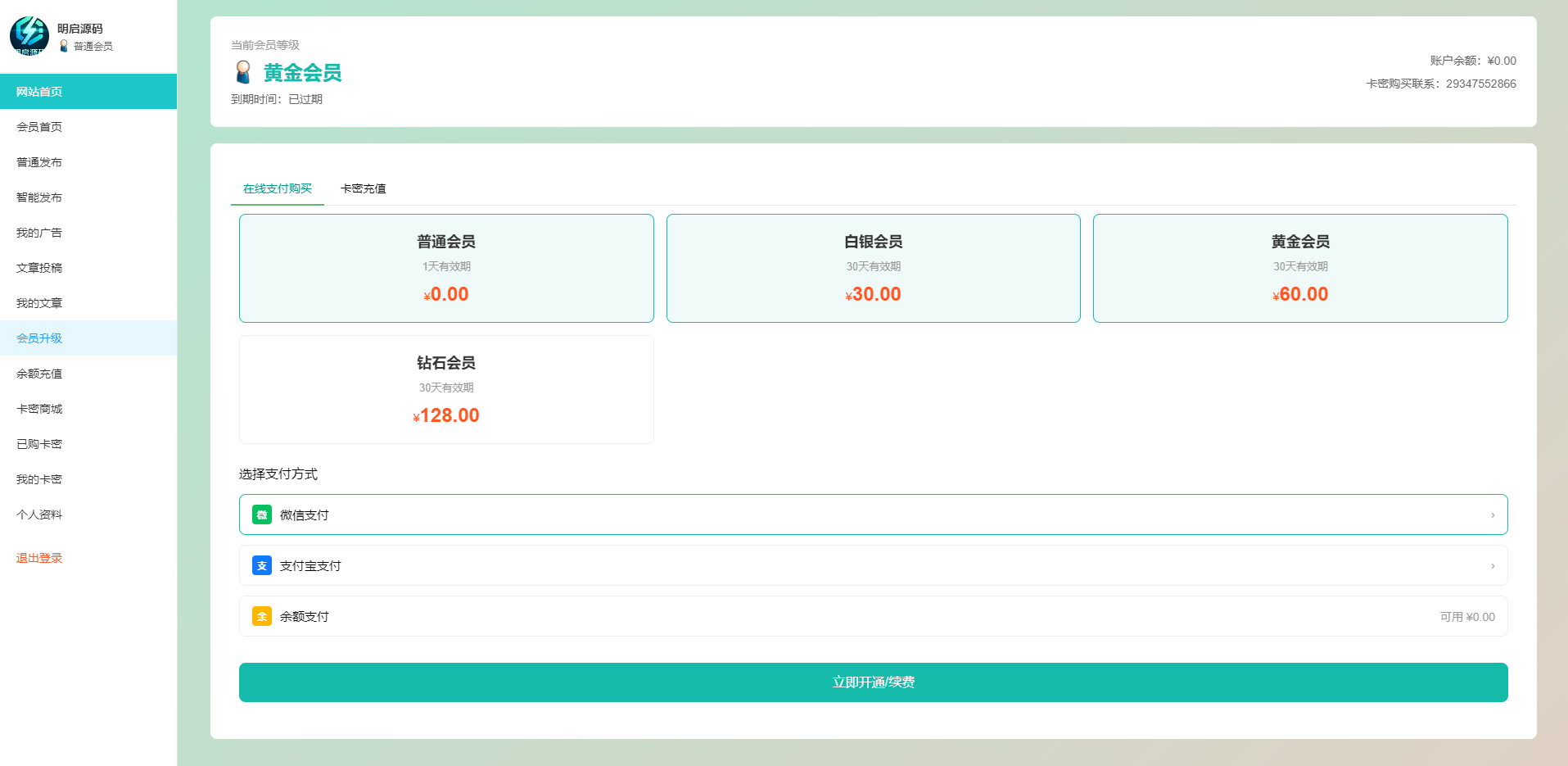Viewport: 1568px width, 766px height.
Task: Click the 选择支付方式 label
Action: point(278,474)
